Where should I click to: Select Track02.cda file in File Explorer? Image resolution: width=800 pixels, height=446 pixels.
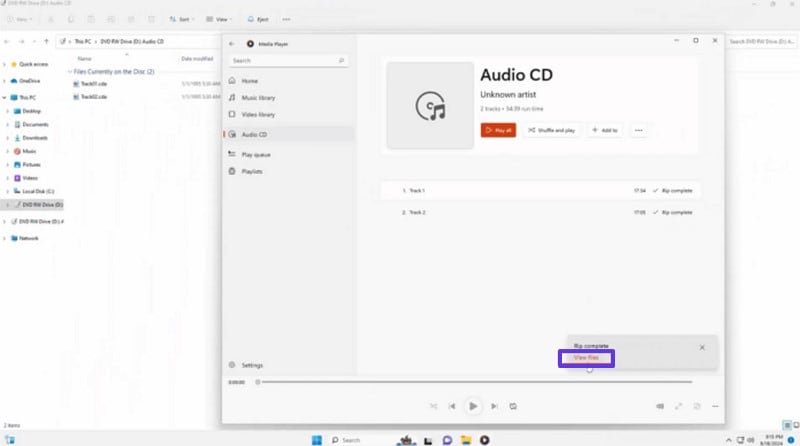pos(94,96)
